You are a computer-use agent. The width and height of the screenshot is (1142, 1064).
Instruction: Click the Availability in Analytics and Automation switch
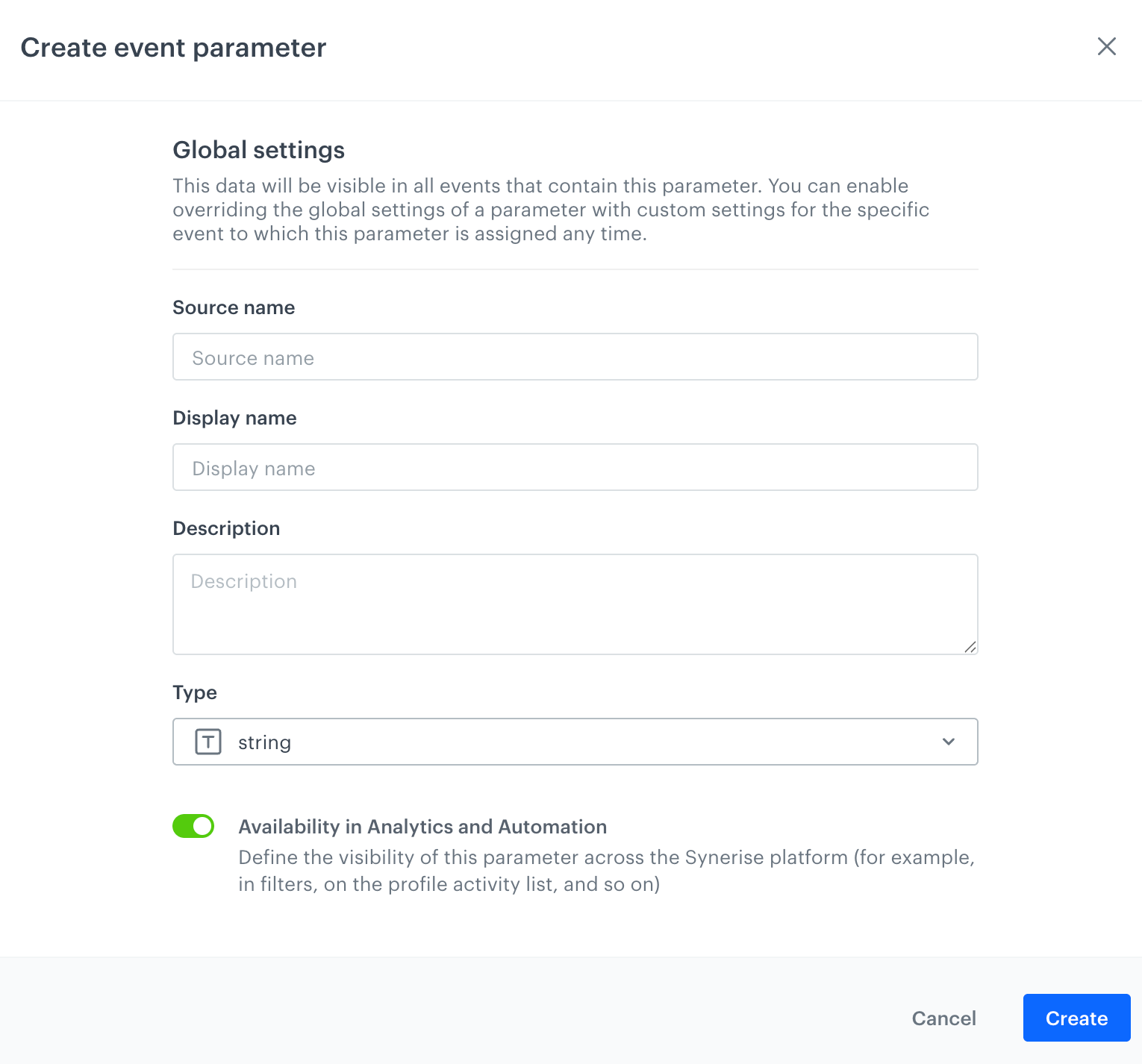point(193,826)
